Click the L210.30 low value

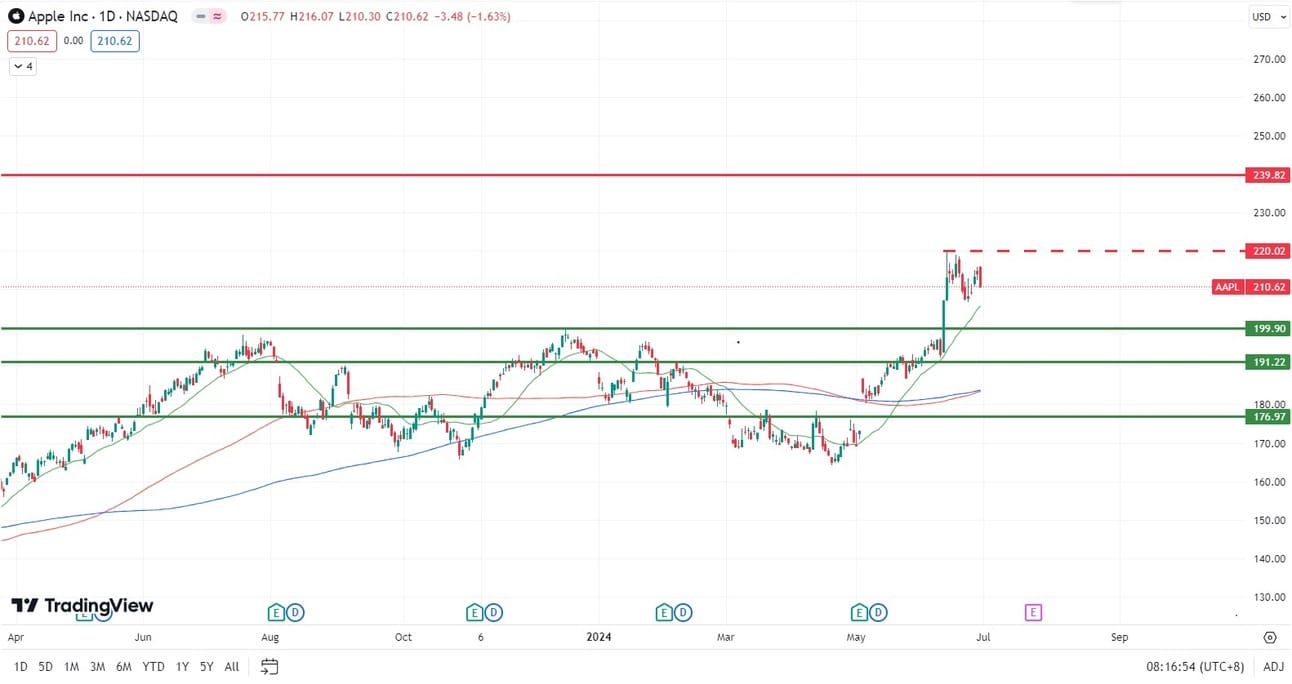tap(361, 17)
